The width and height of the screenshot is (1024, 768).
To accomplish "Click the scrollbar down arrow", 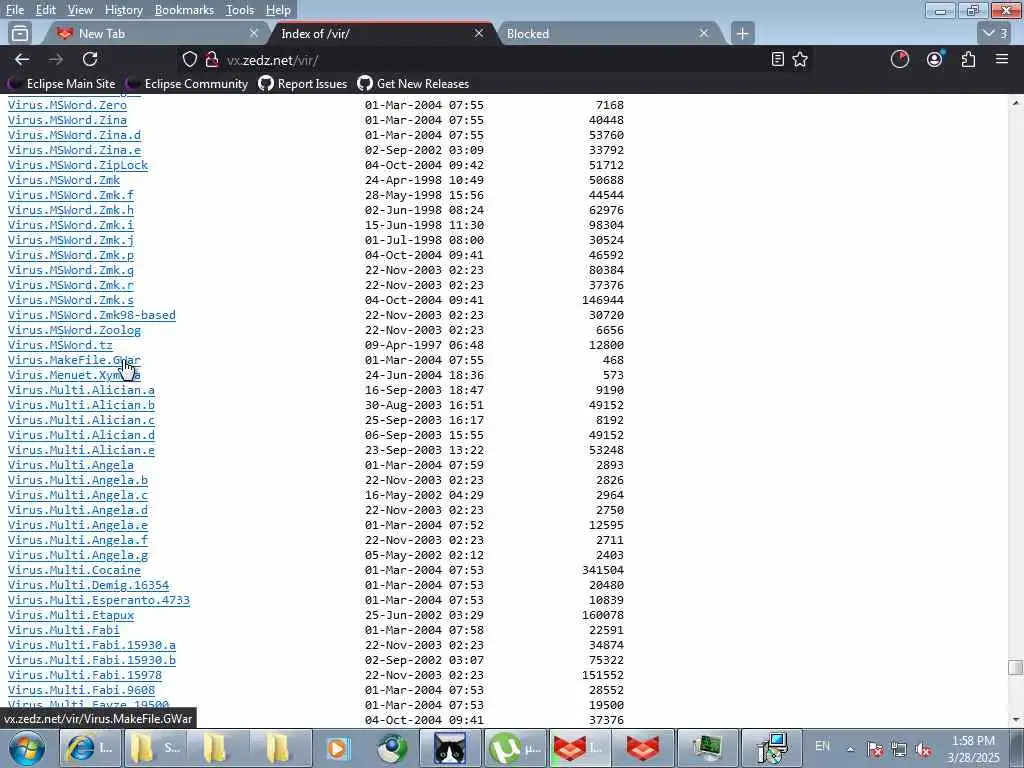I will coord(1016,720).
